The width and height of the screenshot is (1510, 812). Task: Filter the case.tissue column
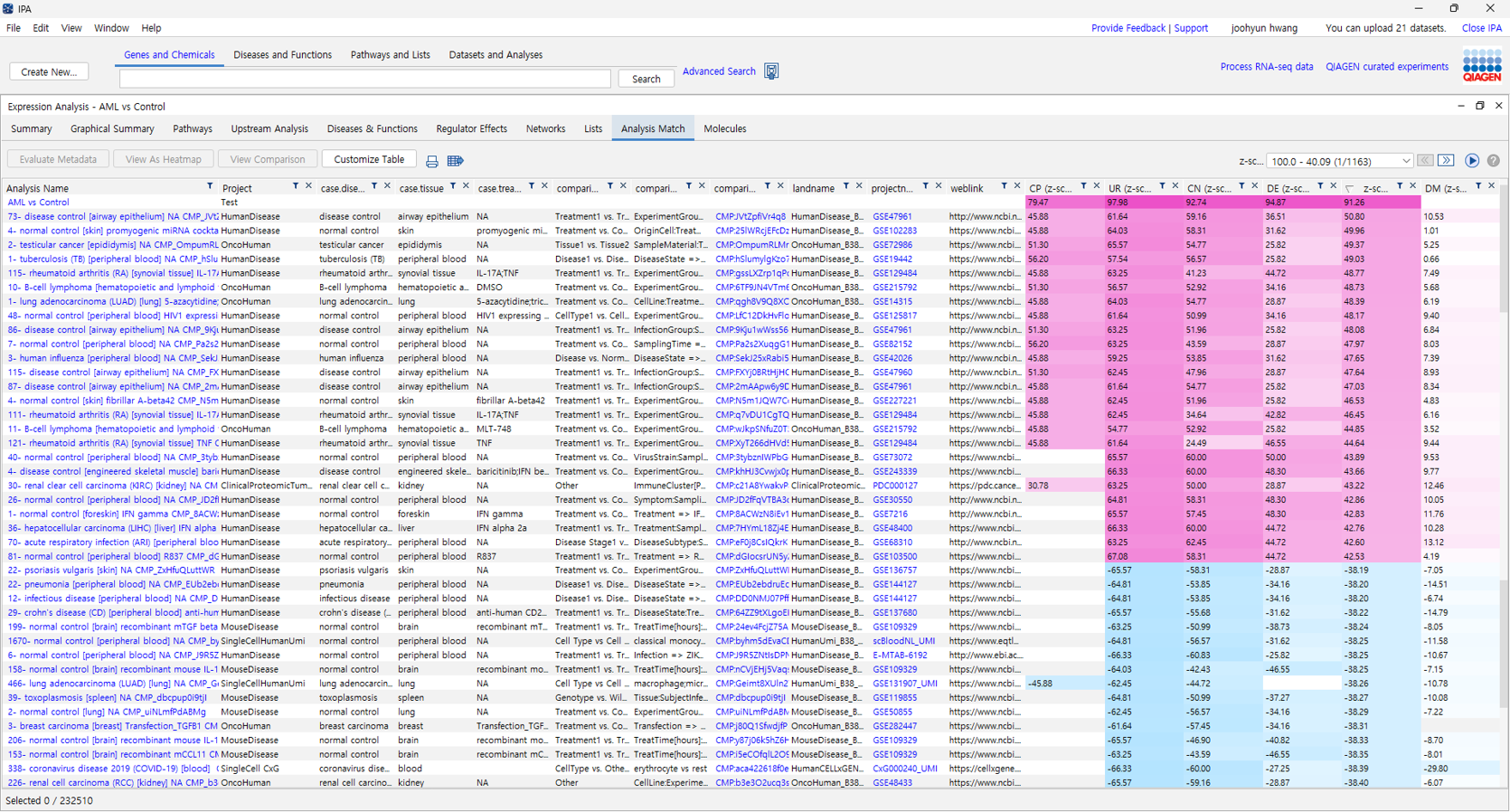tap(452, 186)
